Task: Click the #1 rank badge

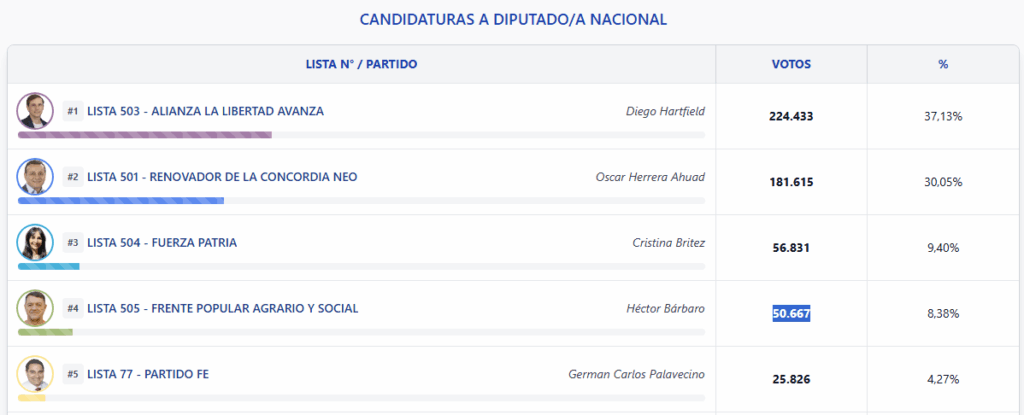Action: [x=73, y=111]
